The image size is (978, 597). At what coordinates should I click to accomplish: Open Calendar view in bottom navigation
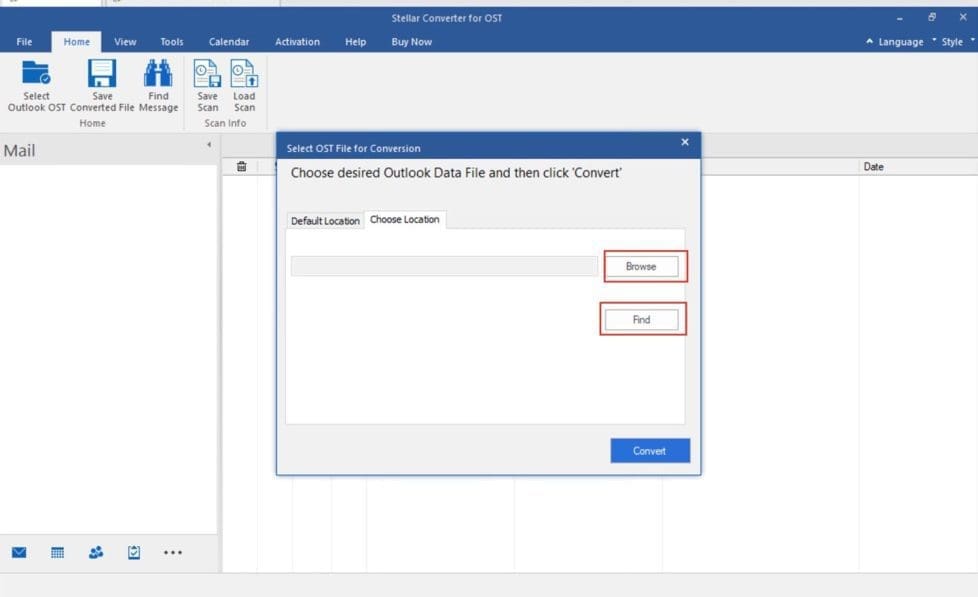pyautogui.click(x=58, y=552)
